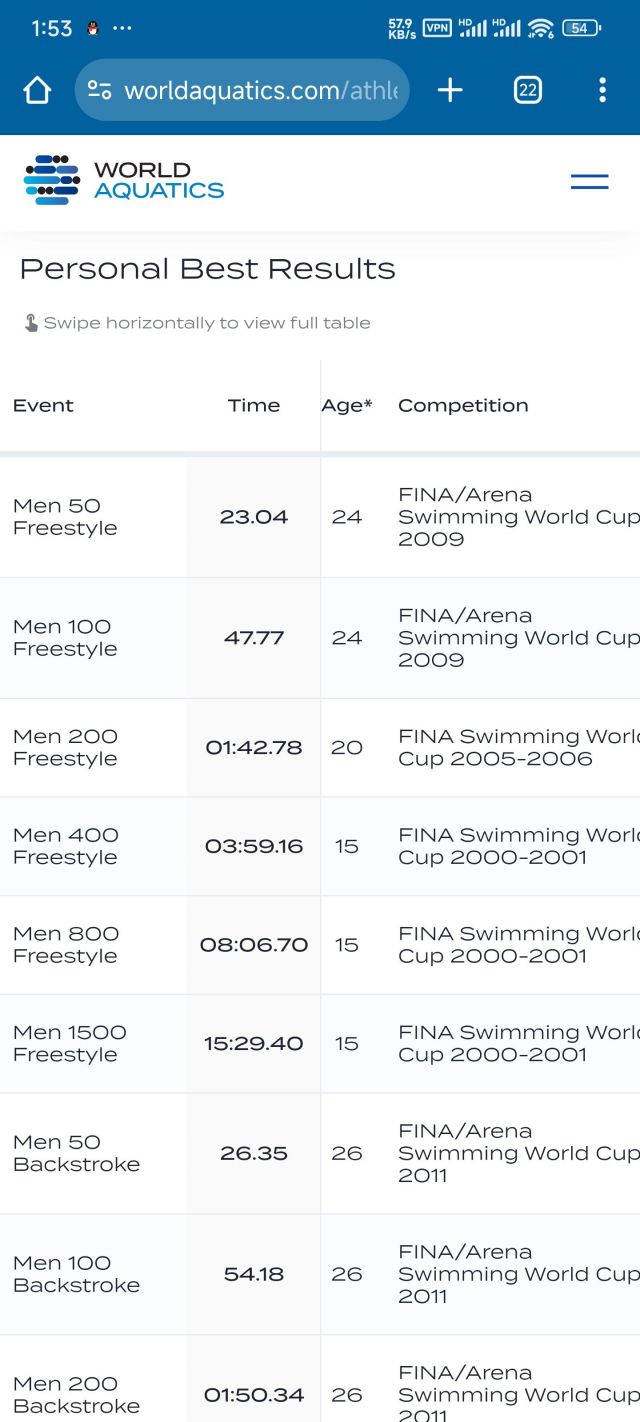Screen dimensions: 640x1422
Task: Select the Event column header
Action: pos(43,406)
